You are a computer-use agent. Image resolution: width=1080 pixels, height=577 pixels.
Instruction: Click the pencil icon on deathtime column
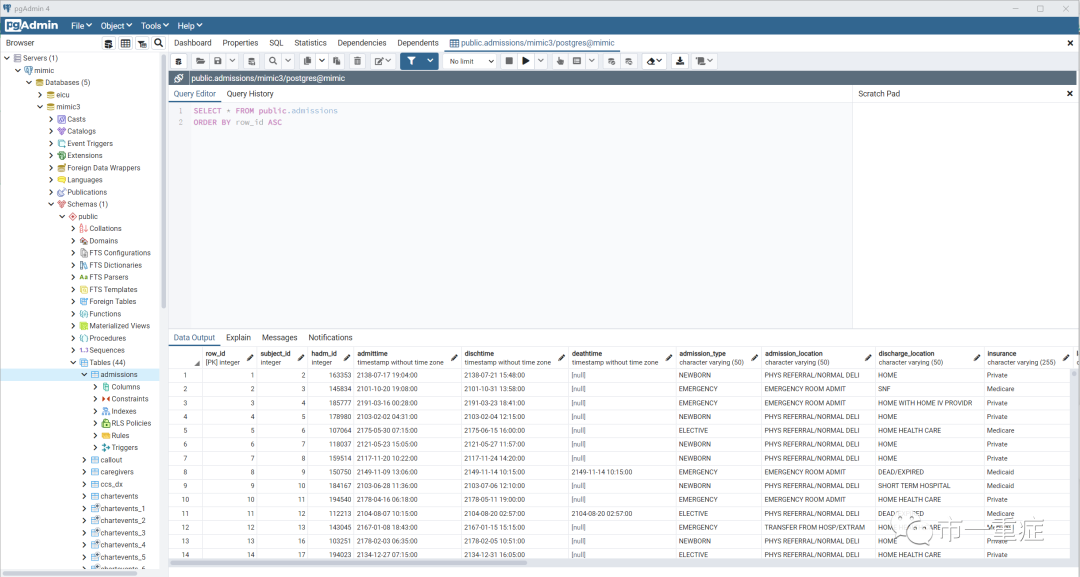tap(669, 357)
